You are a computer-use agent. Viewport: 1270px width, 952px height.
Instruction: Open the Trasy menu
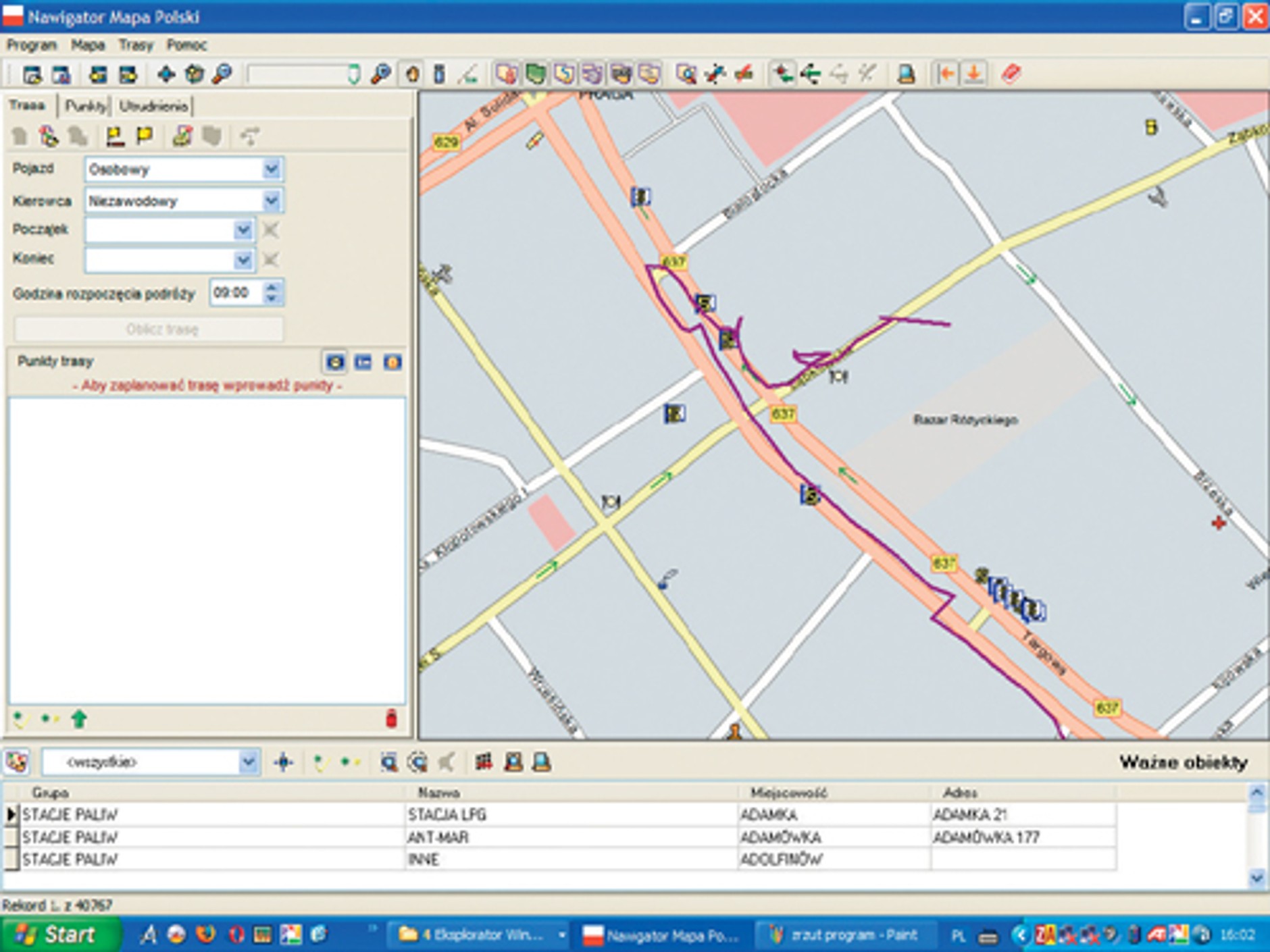coord(136,45)
